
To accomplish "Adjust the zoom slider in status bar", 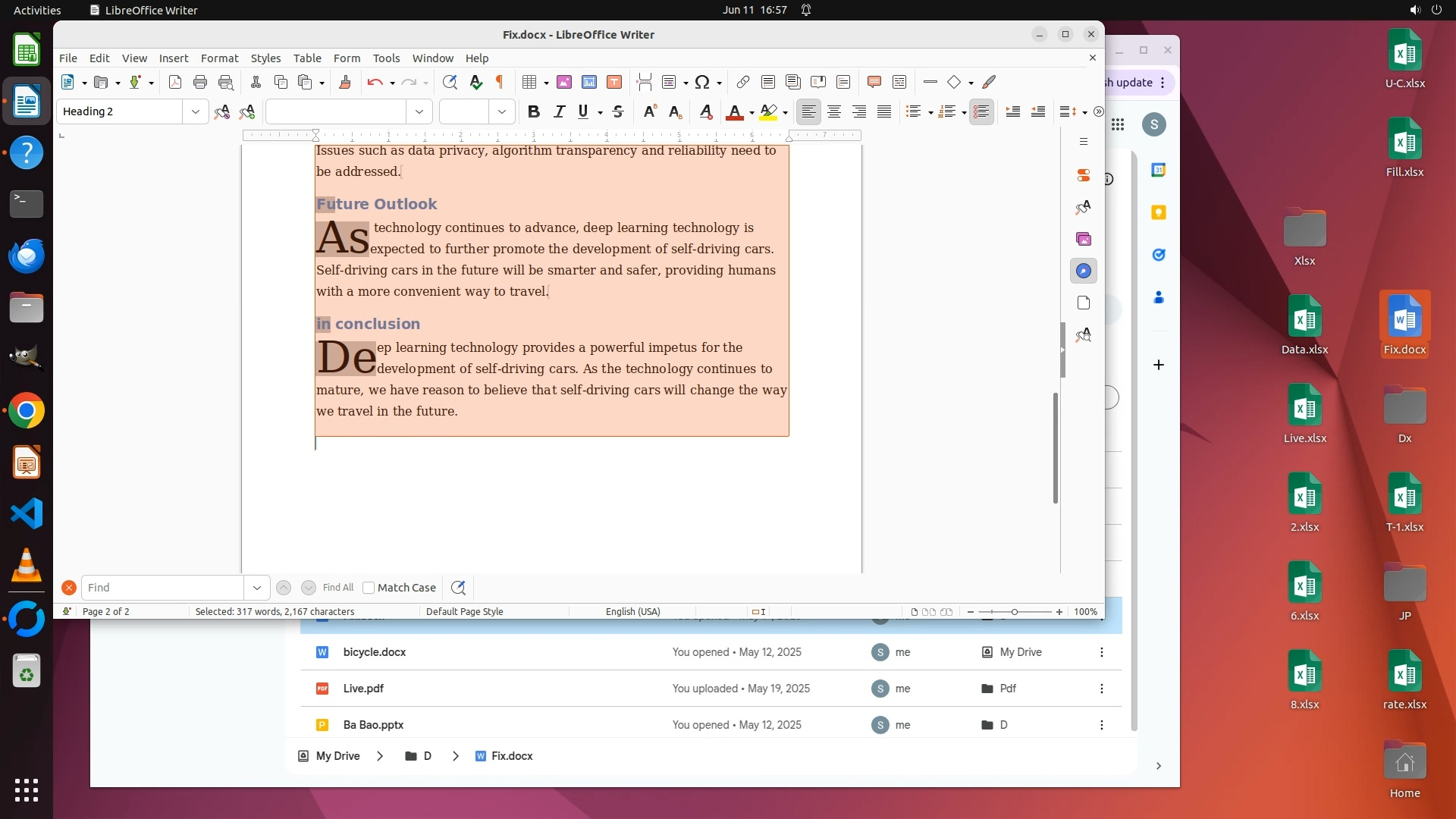I will [x=1014, y=612].
